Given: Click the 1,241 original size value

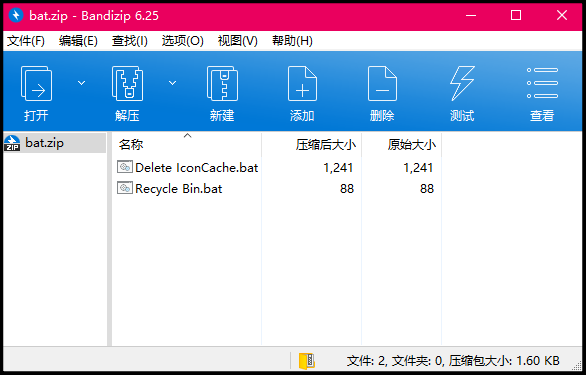Looking at the screenshot, I should (x=418, y=168).
